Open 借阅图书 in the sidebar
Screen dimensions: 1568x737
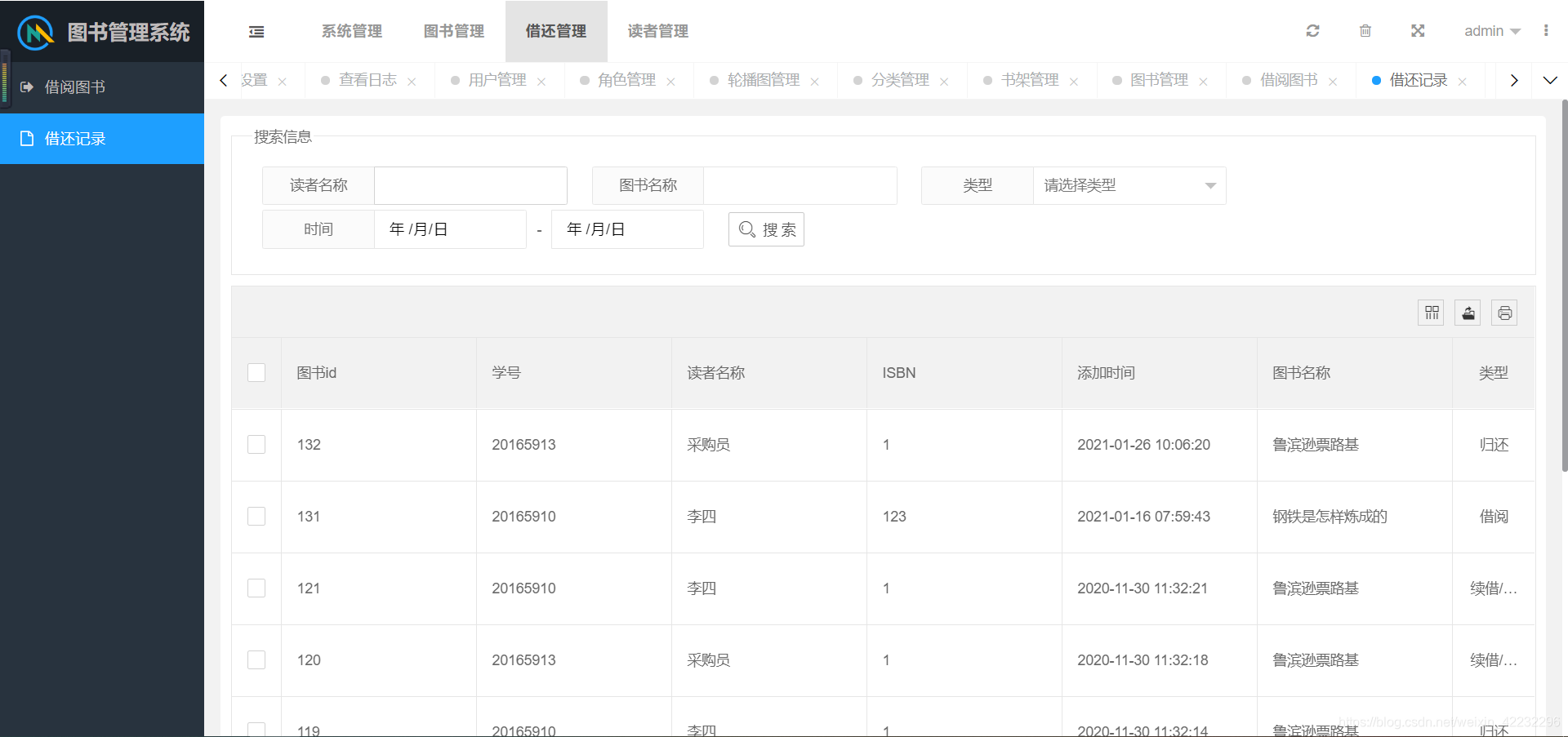[x=102, y=87]
